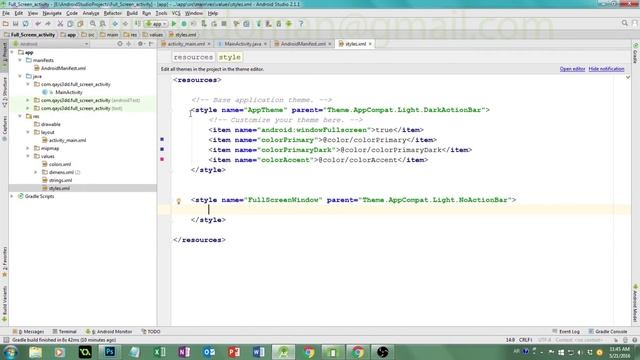640x360 pixels.
Task: Click the Android green download toolbar icon
Action: point(289,24)
